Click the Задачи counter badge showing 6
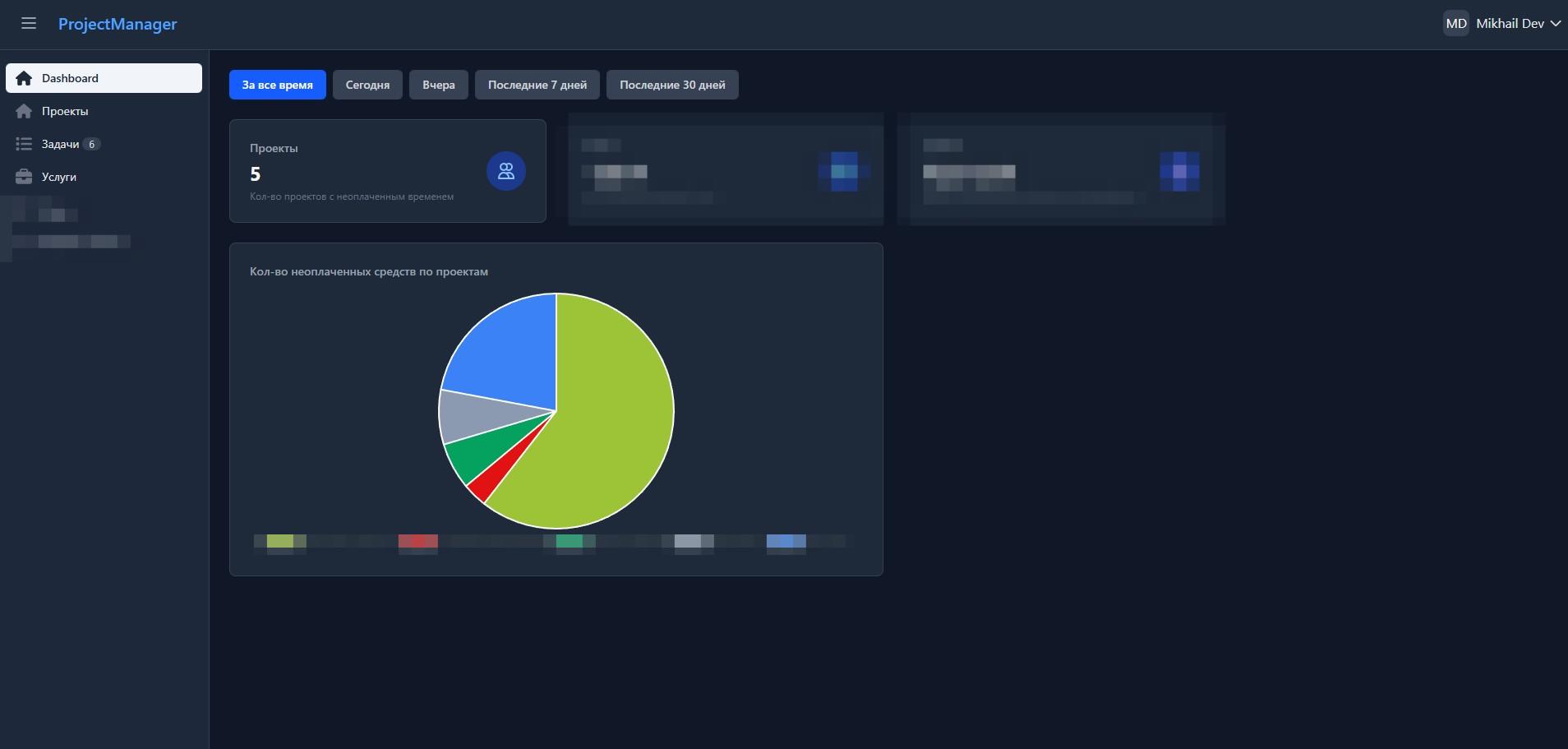 click(92, 144)
